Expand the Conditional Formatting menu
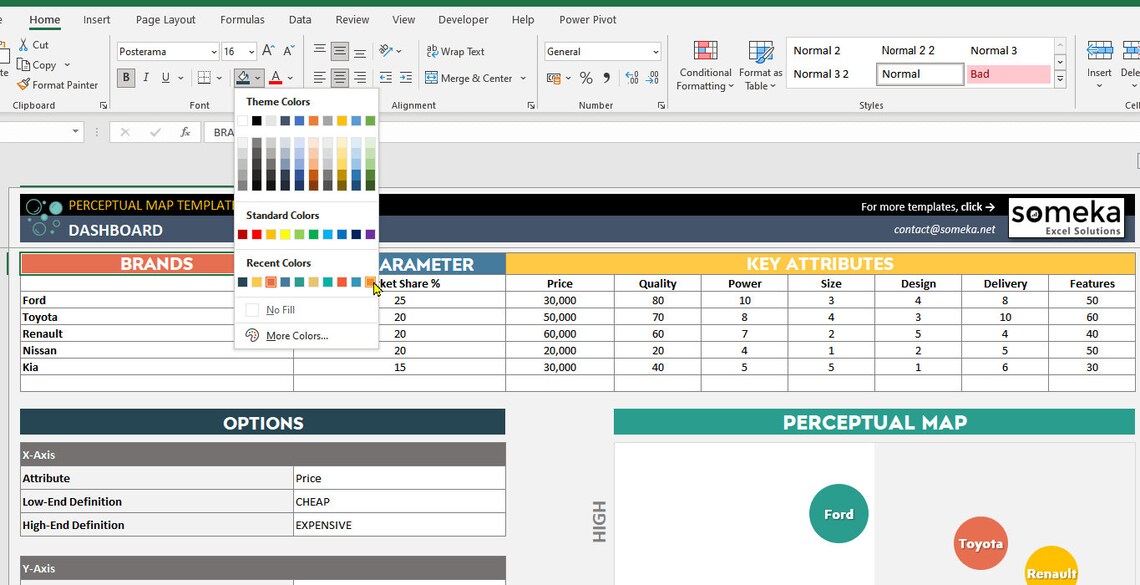Viewport: 1140px width, 585px height. tap(705, 65)
